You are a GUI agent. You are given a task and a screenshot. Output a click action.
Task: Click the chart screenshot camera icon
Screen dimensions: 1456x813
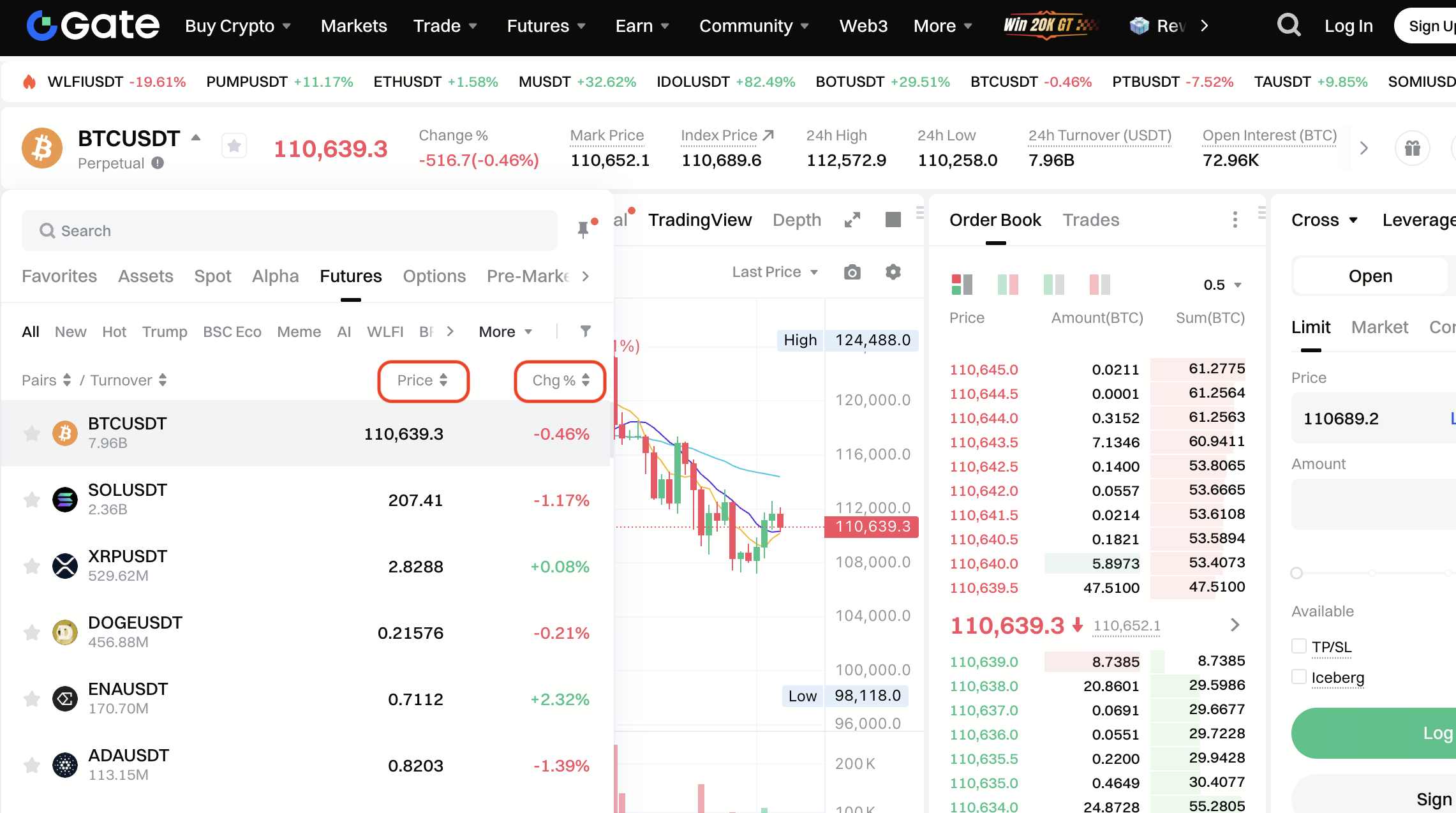pyautogui.click(x=852, y=272)
